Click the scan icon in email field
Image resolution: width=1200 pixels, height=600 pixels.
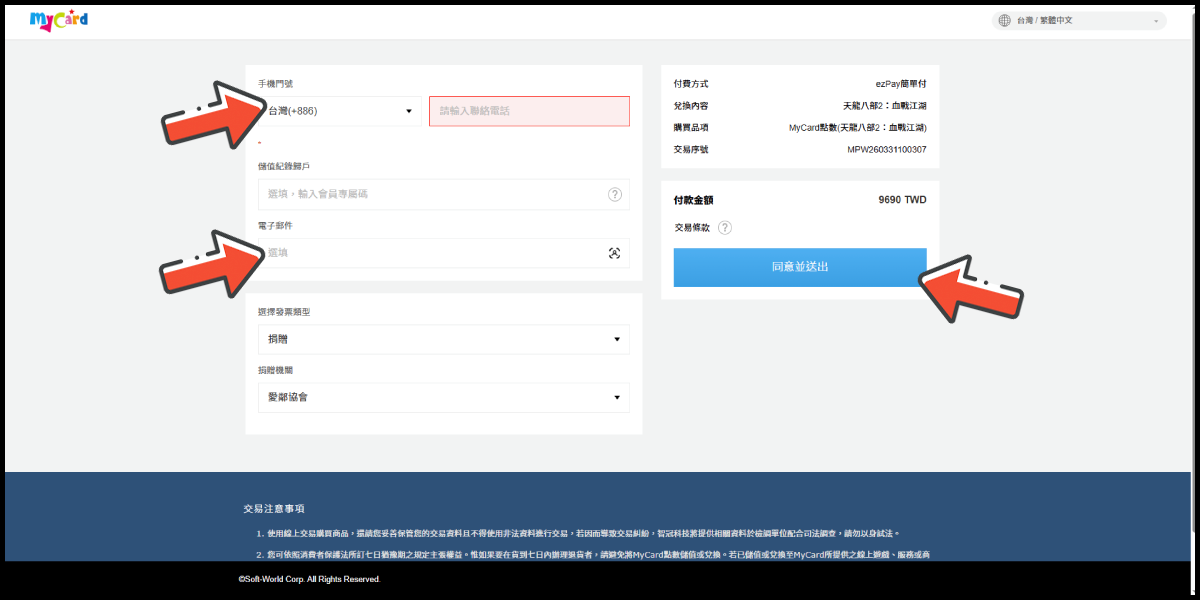click(614, 253)
